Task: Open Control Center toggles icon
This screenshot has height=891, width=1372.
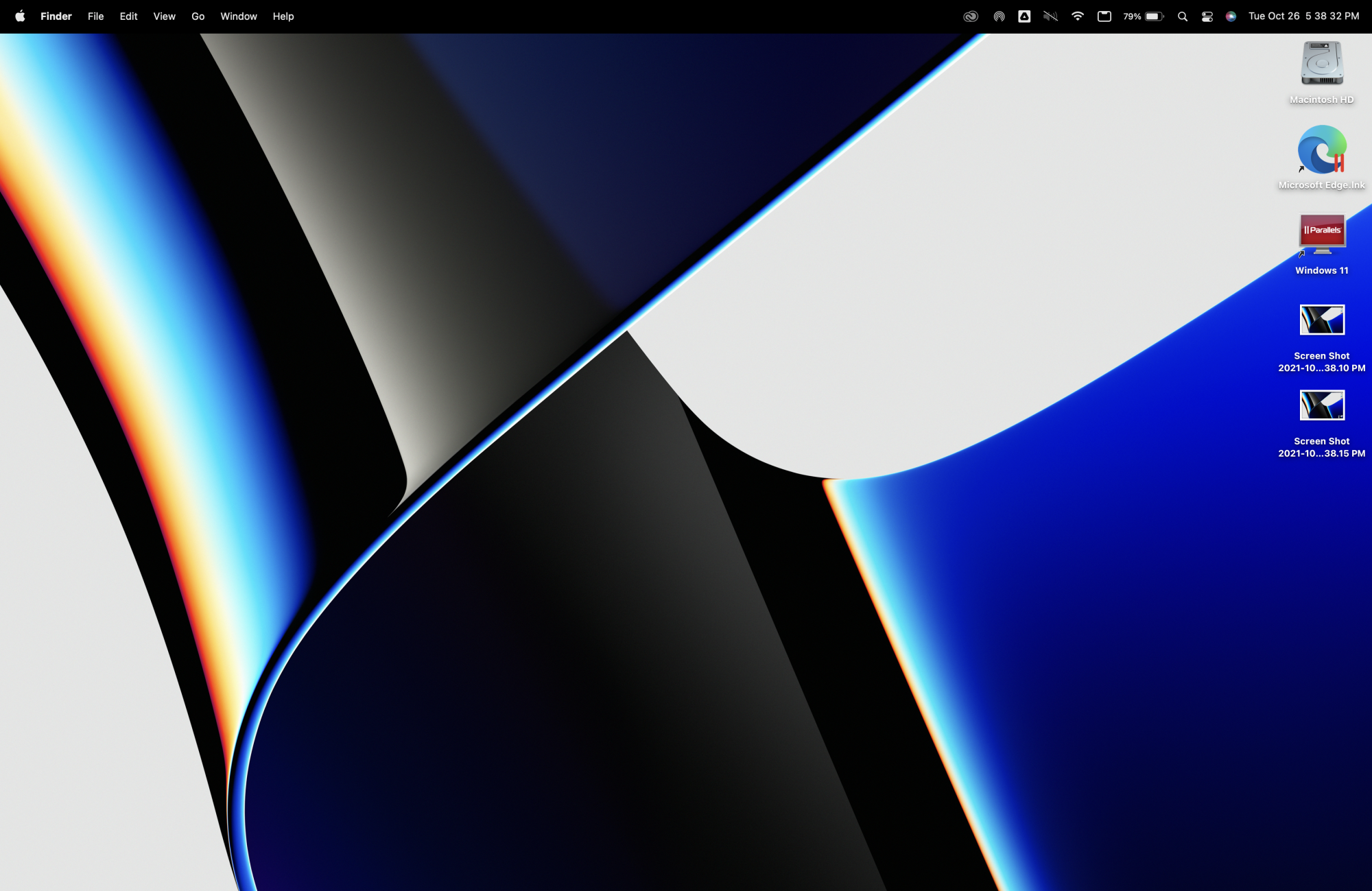Action: tap(1207, 16)
